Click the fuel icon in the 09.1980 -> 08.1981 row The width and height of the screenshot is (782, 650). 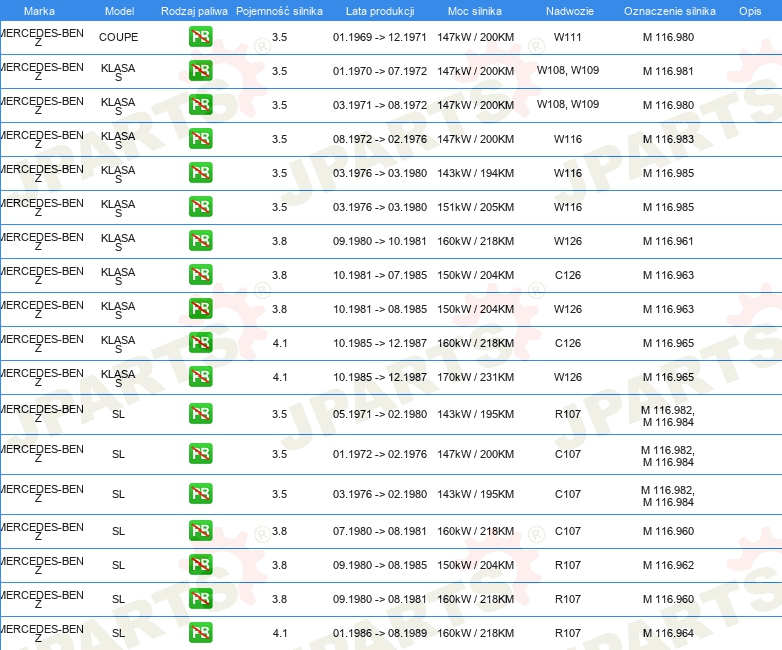coord(200,599)
